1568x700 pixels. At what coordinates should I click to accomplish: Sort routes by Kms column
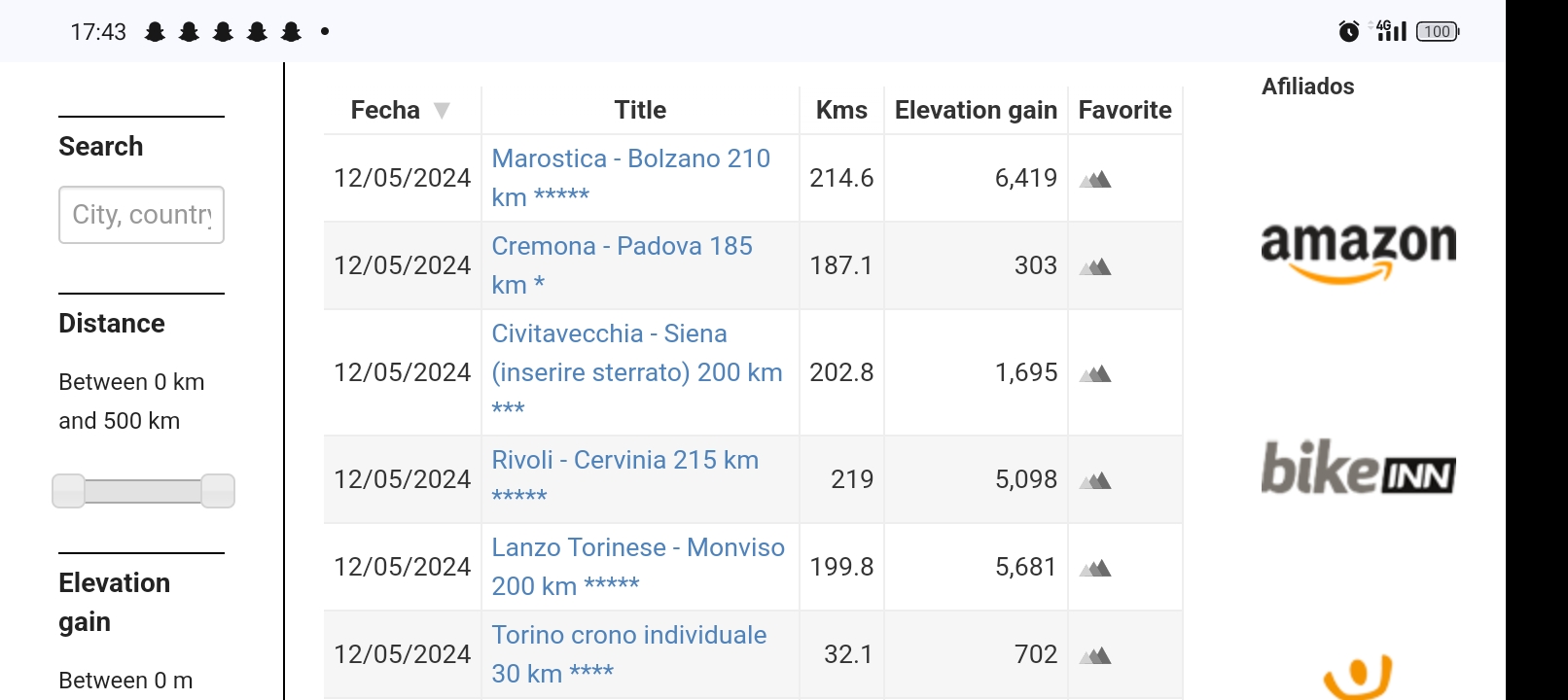point(841,110)
